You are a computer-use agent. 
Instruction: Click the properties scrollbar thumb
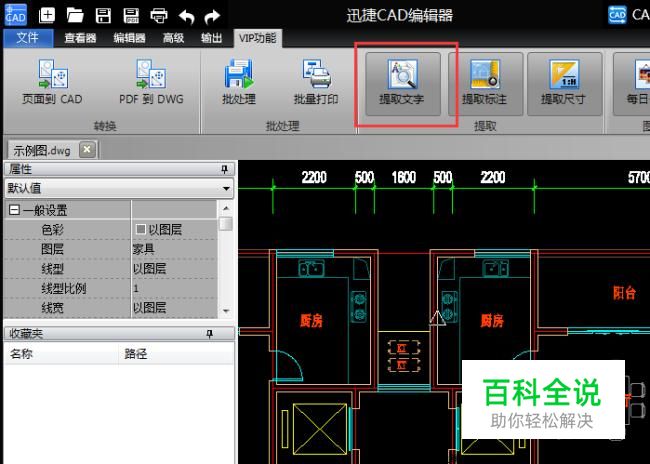point(226,223)
